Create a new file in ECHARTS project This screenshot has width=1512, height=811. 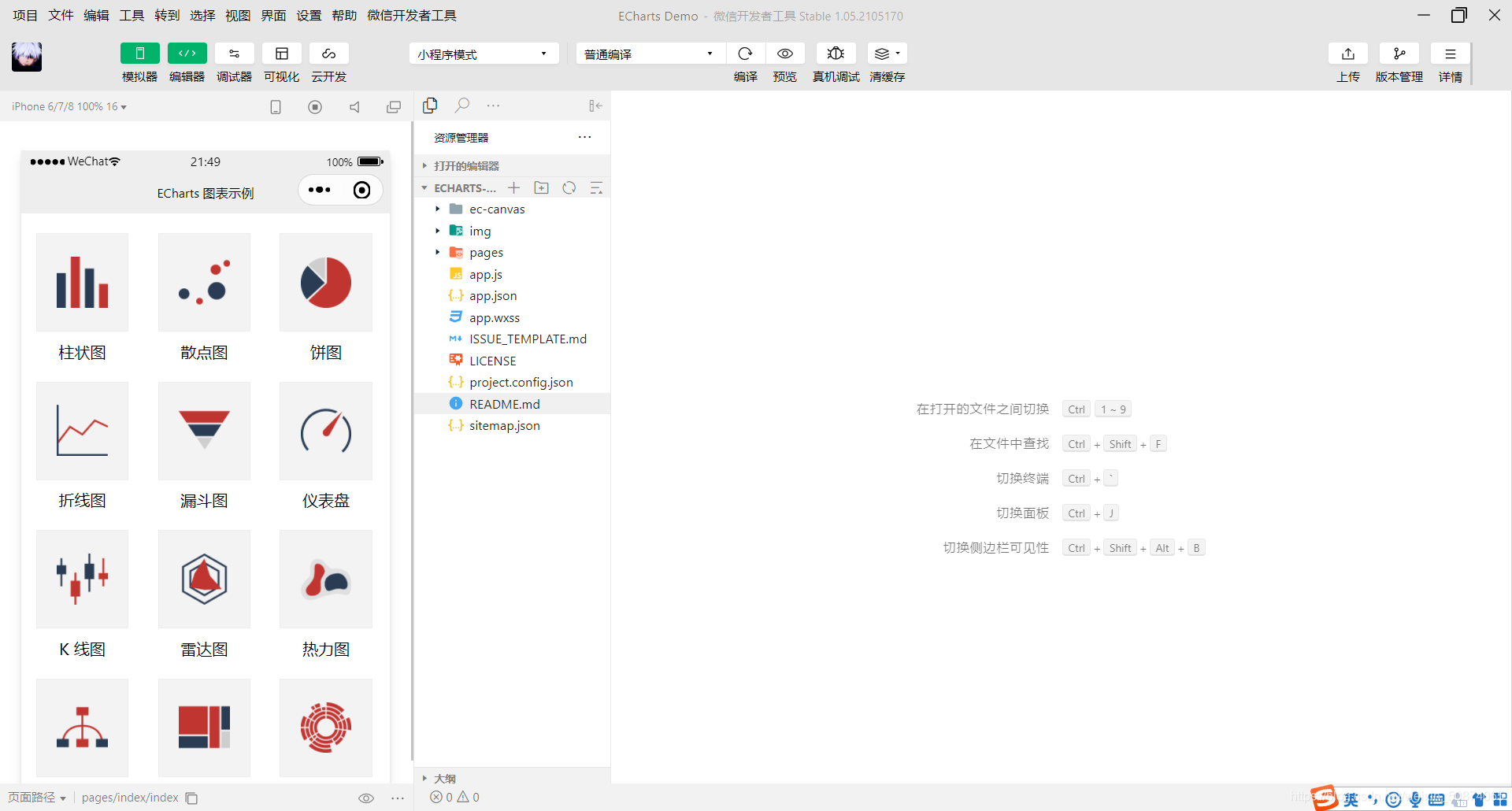513,187
